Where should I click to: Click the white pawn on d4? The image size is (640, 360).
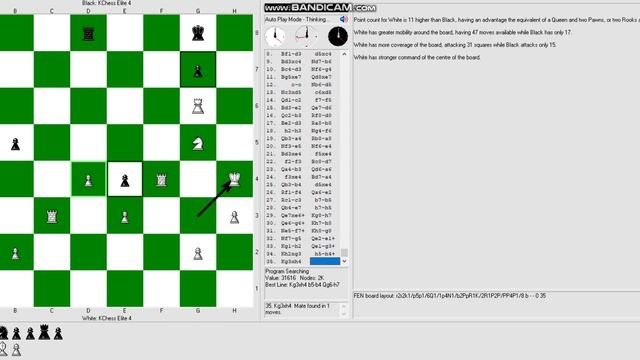point(88,180)
